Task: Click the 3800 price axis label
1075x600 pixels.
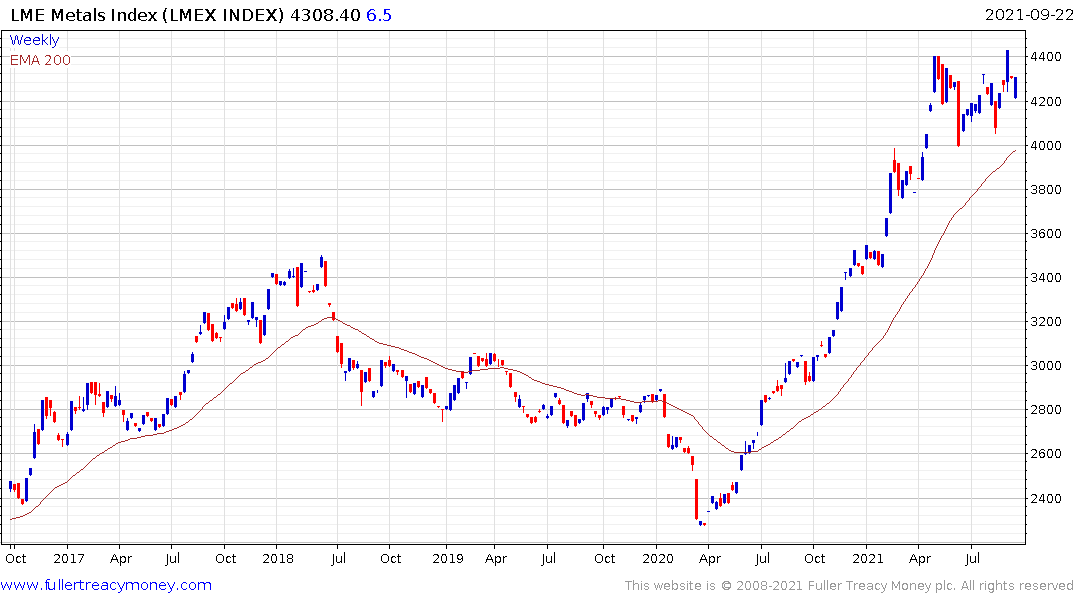Action: (x=1046, y=189)
